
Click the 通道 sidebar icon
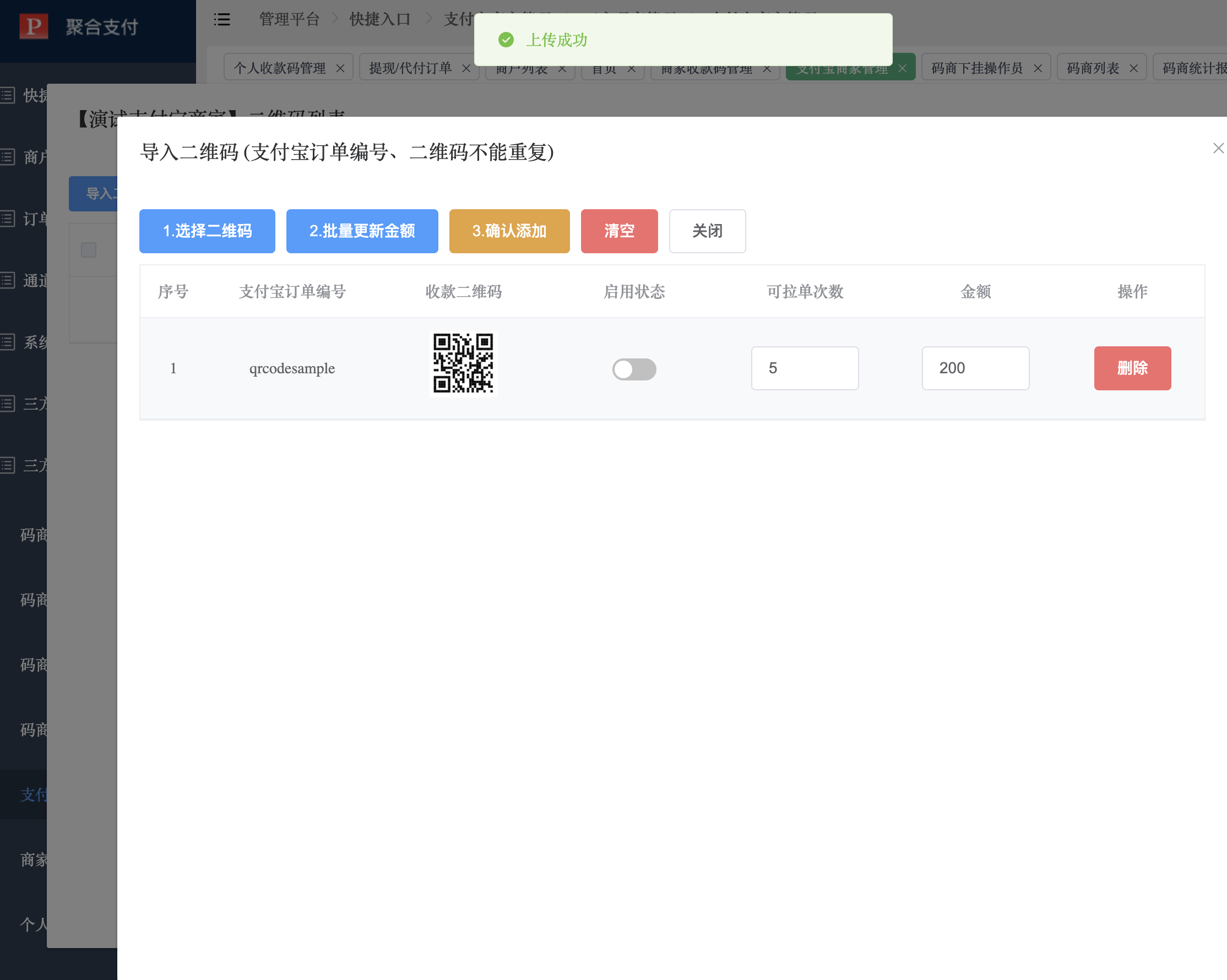[x=8, y=281]
